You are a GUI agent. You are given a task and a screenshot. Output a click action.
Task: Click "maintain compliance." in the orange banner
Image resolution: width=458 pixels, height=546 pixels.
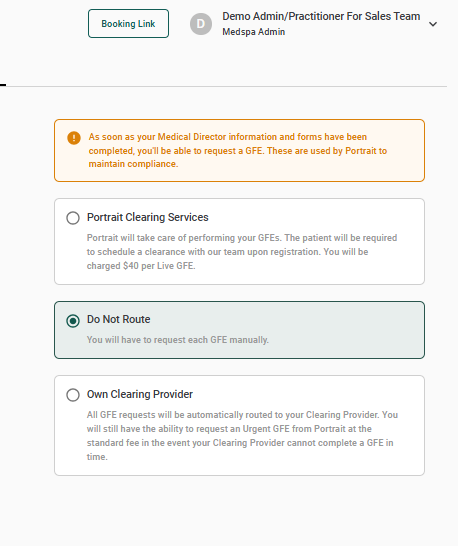pyautogui.click(x=133, y=164)
